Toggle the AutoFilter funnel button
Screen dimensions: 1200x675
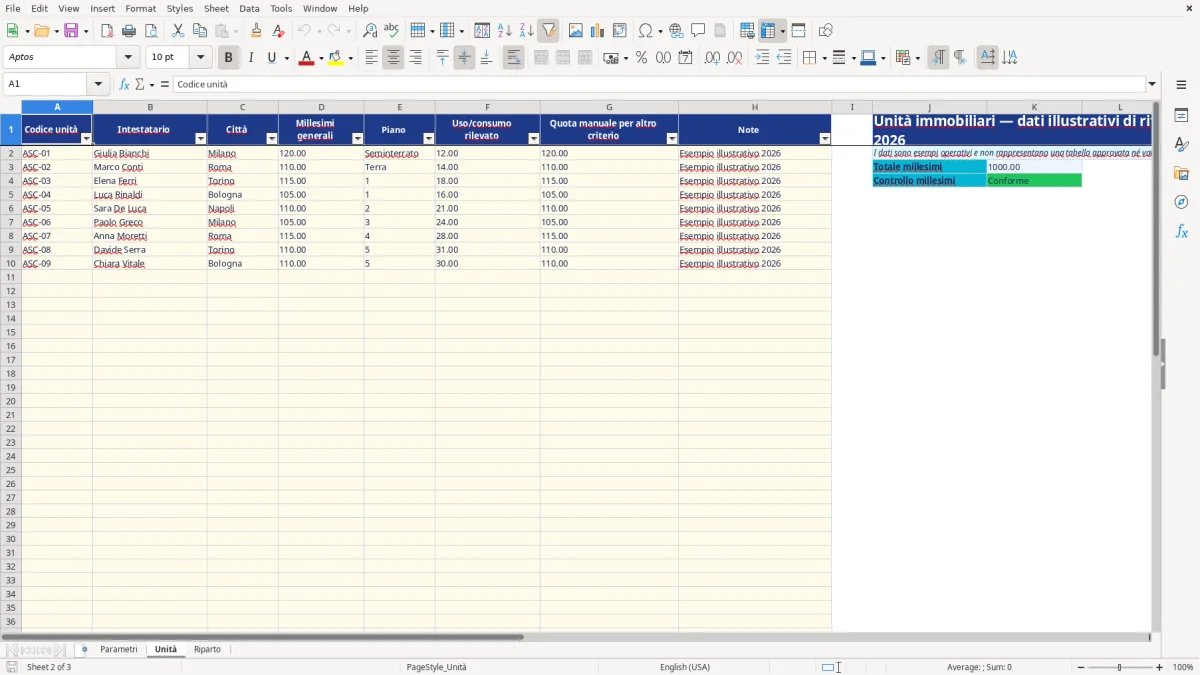click(x=548, y=30)
